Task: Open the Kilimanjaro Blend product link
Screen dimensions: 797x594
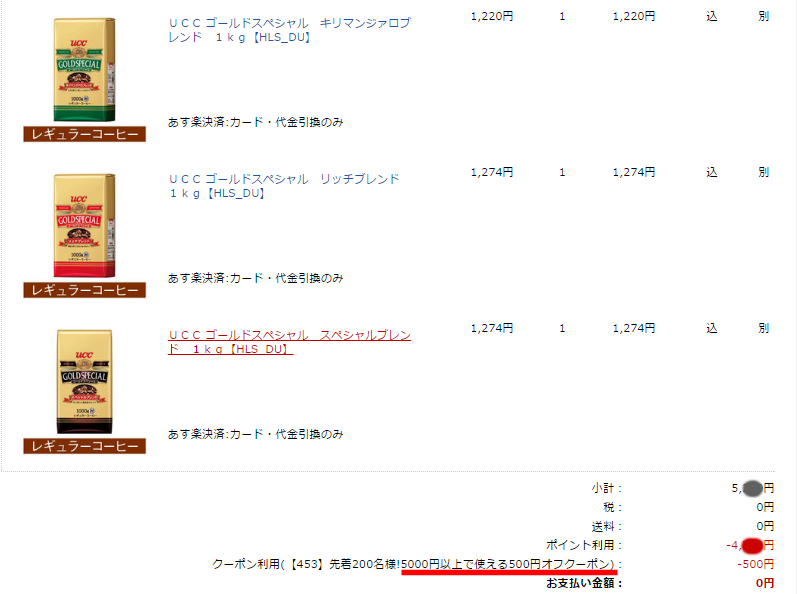Action: point(289,30)
